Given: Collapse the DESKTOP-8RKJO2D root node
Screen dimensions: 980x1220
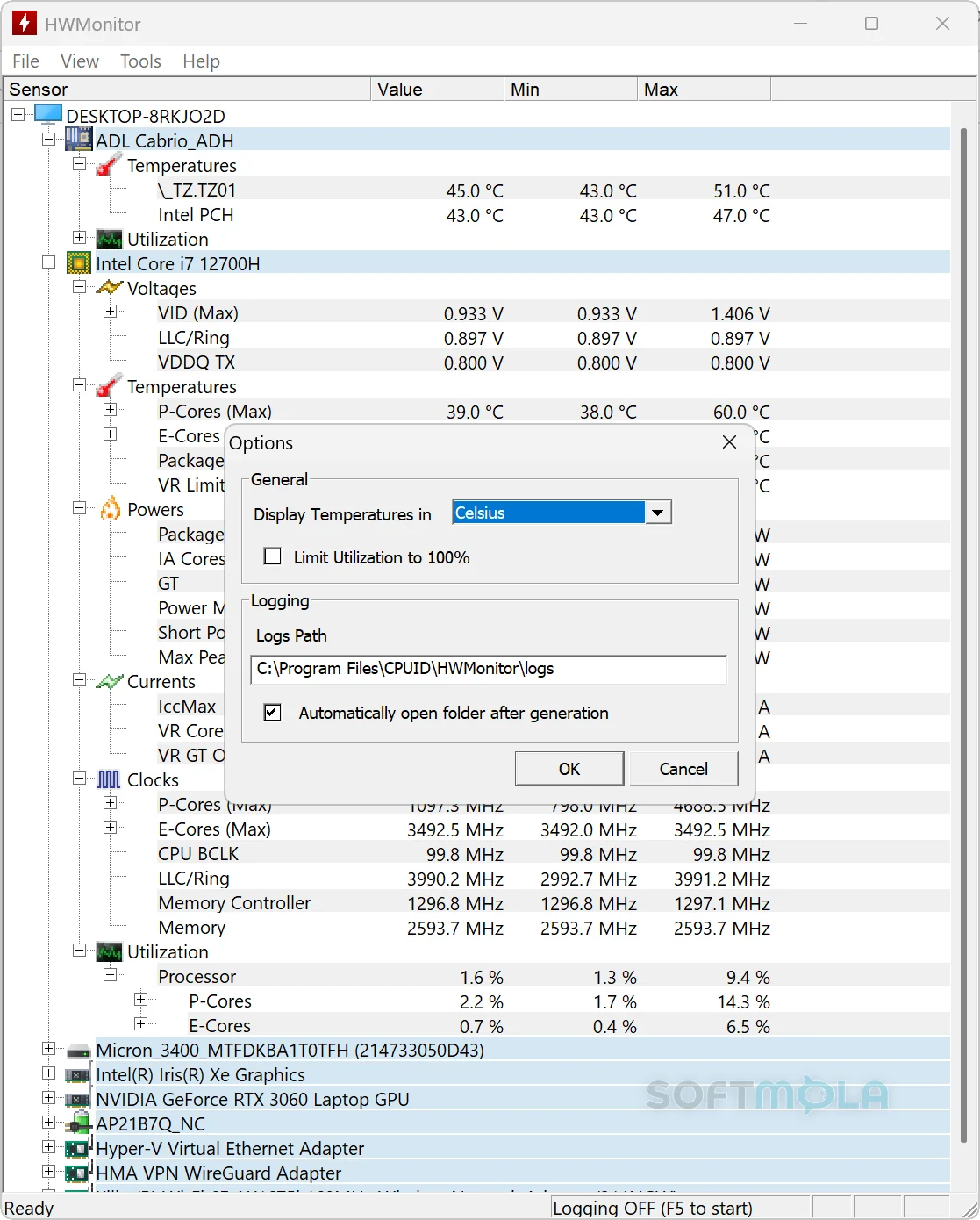Looking at the screenshot, I should (x=18, y=115).
